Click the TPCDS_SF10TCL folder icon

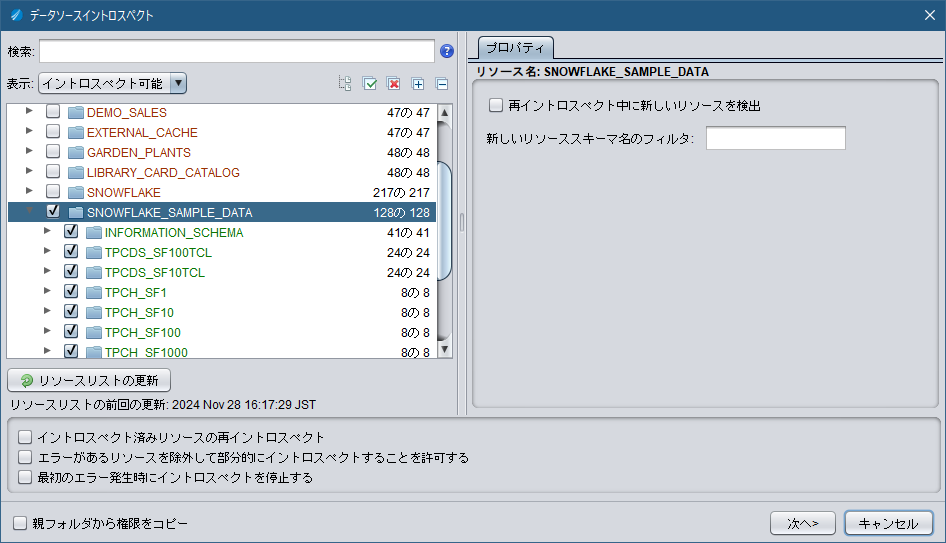(94, 272)
